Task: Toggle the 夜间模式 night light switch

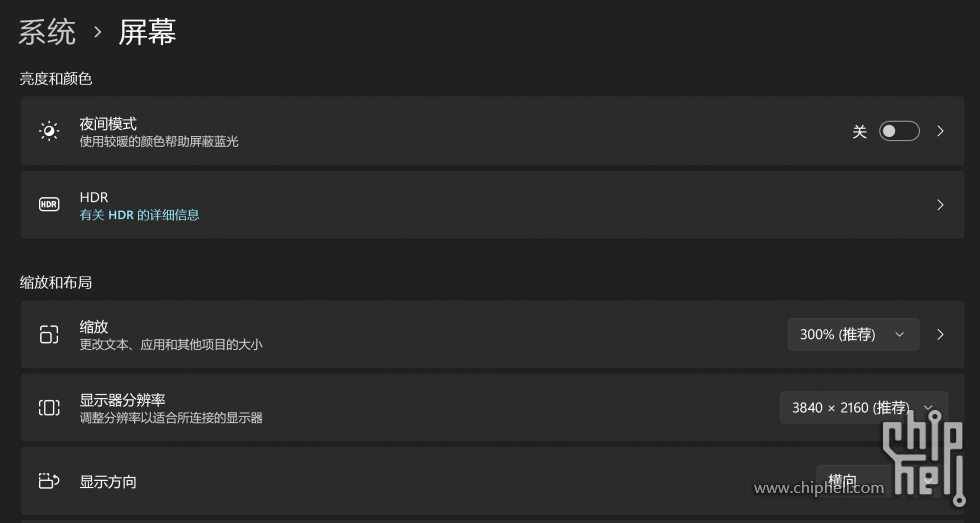Action: click(899, 131)
